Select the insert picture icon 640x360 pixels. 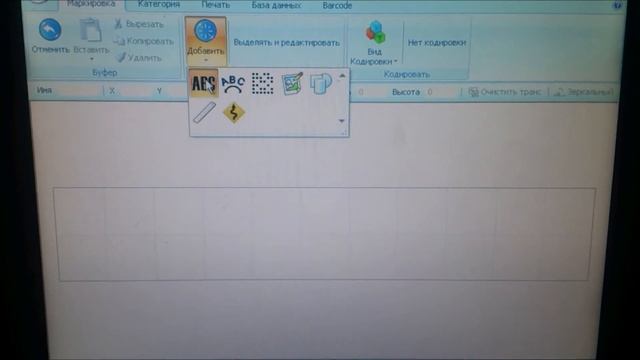click(x=291, y=83)
